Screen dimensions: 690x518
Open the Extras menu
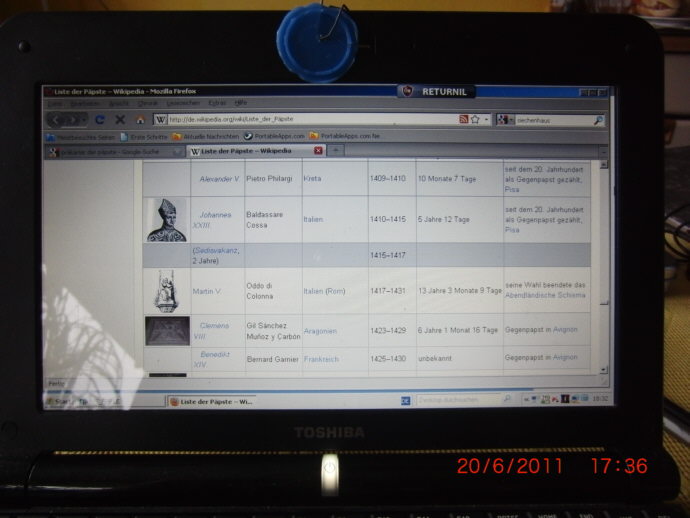tap(216, 102)
